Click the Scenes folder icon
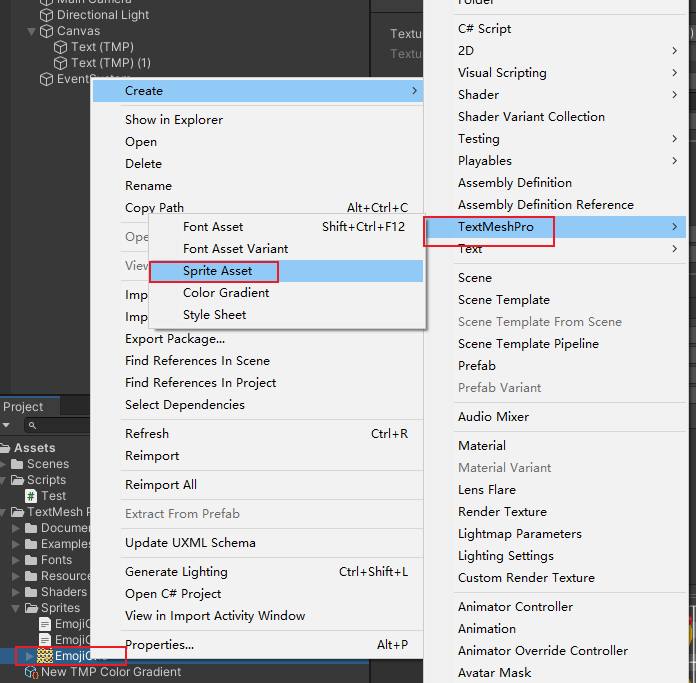This screenshot has width=696, height=683. [x=17, y=464]
